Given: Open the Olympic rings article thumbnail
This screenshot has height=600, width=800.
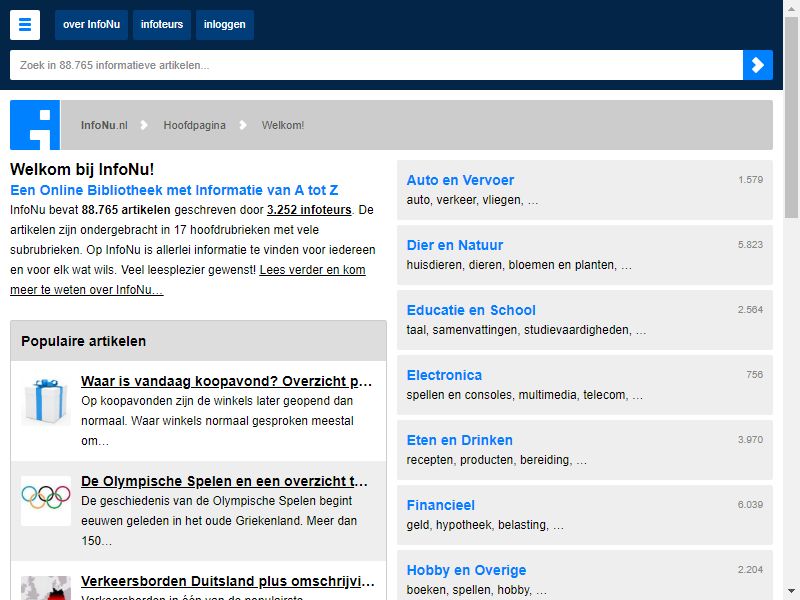Looking at the screenshot, I should click(46, 501).
